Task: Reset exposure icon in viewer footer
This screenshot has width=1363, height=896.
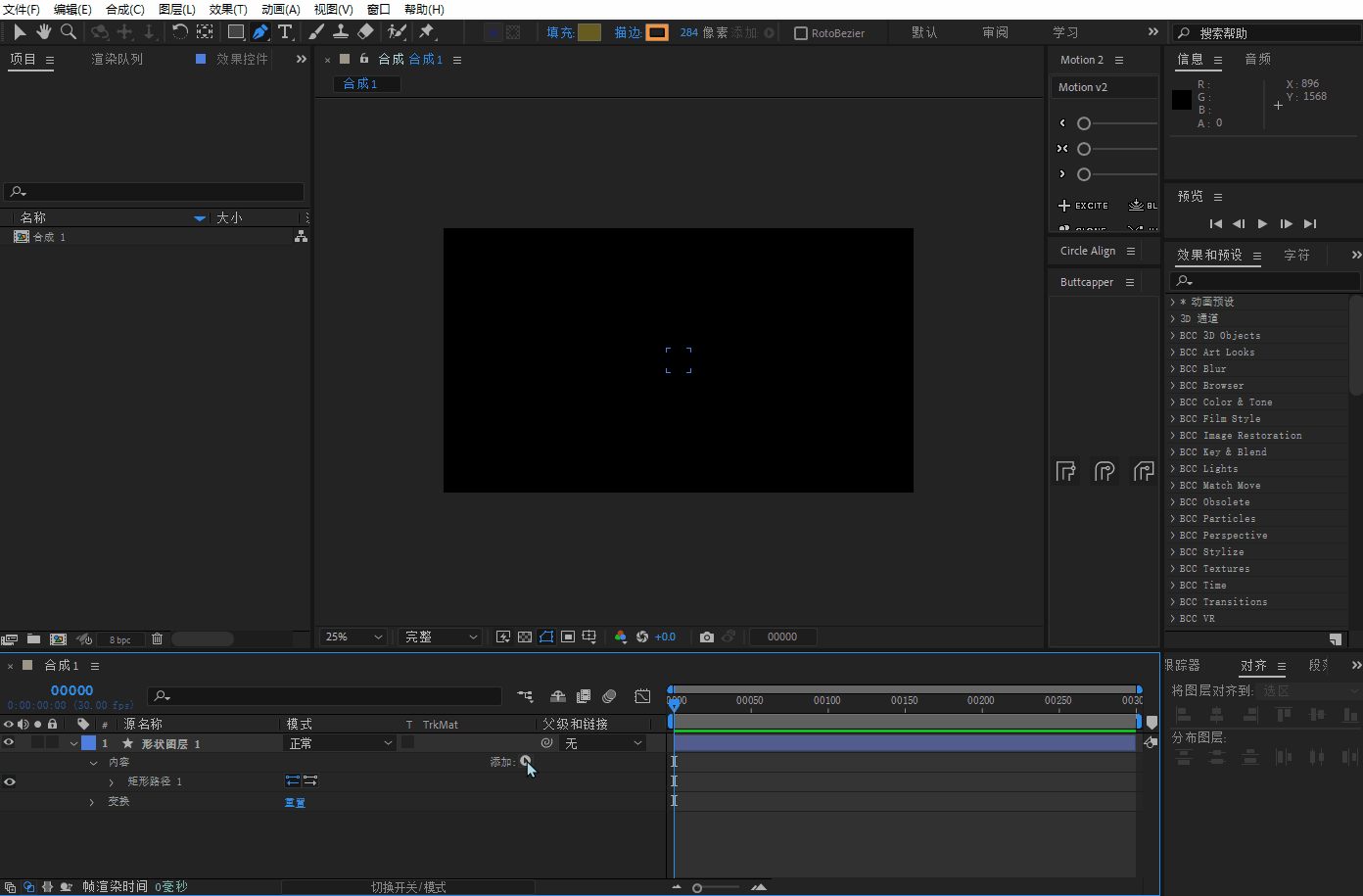Action: coord(642,637)
